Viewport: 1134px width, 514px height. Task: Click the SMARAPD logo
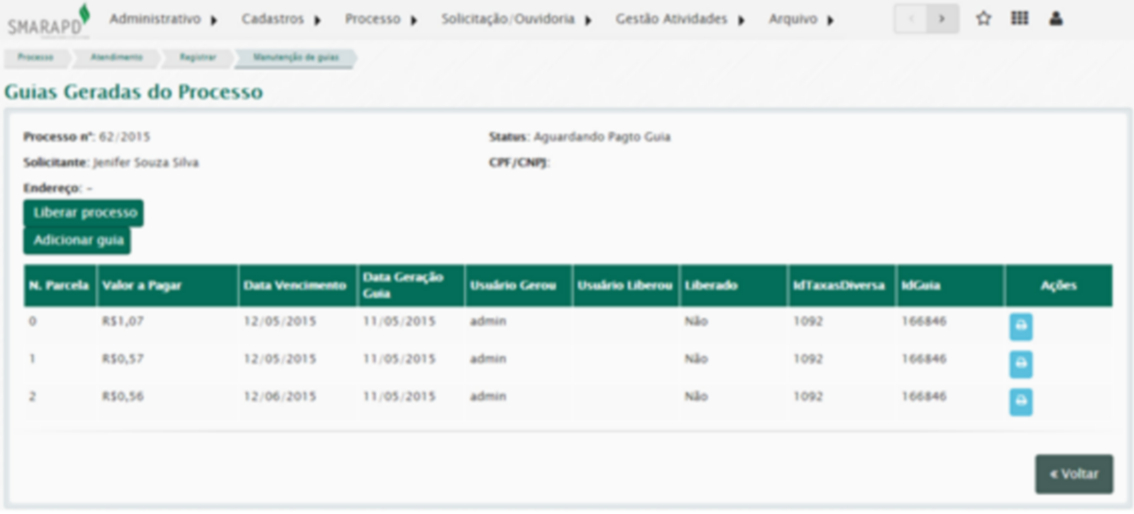[x=48, y=20]
